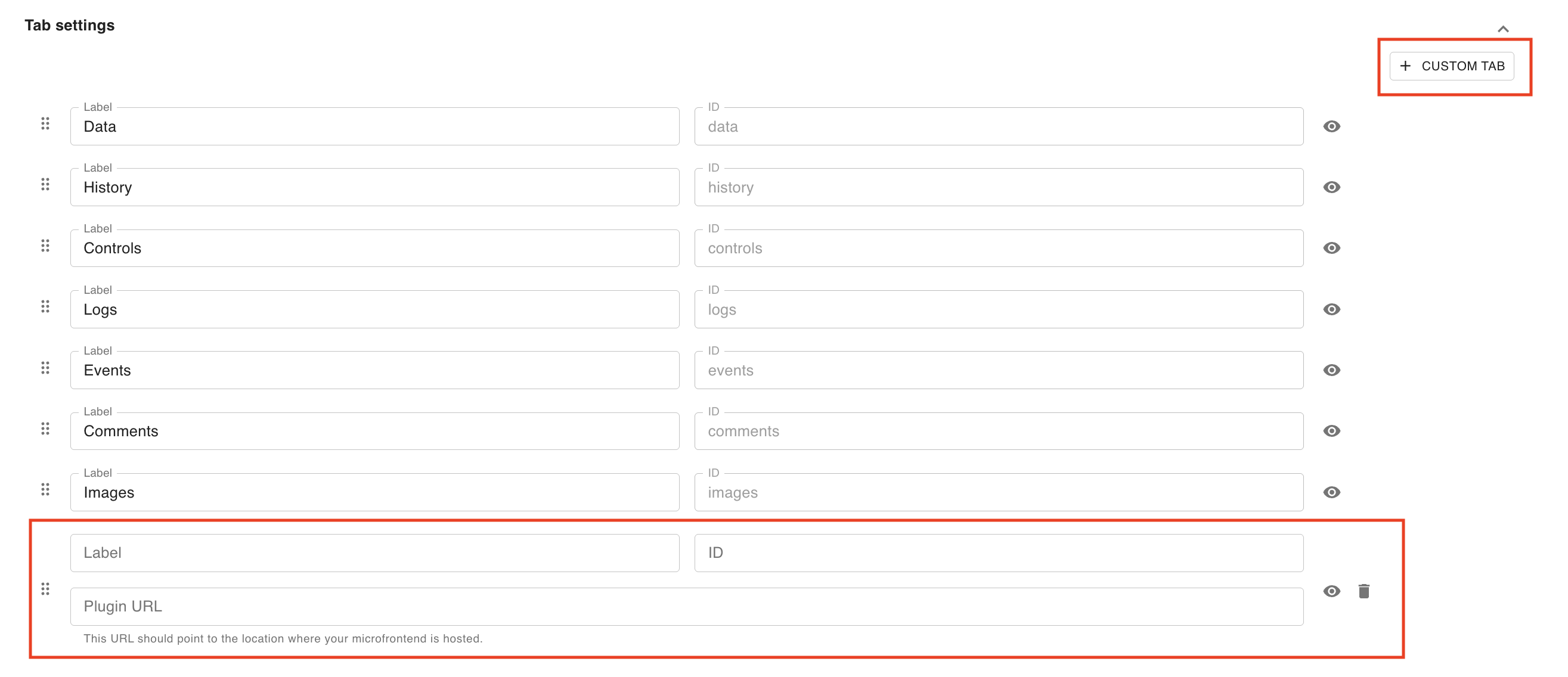Hide the History tab using eye icon

pos(1331,187)
